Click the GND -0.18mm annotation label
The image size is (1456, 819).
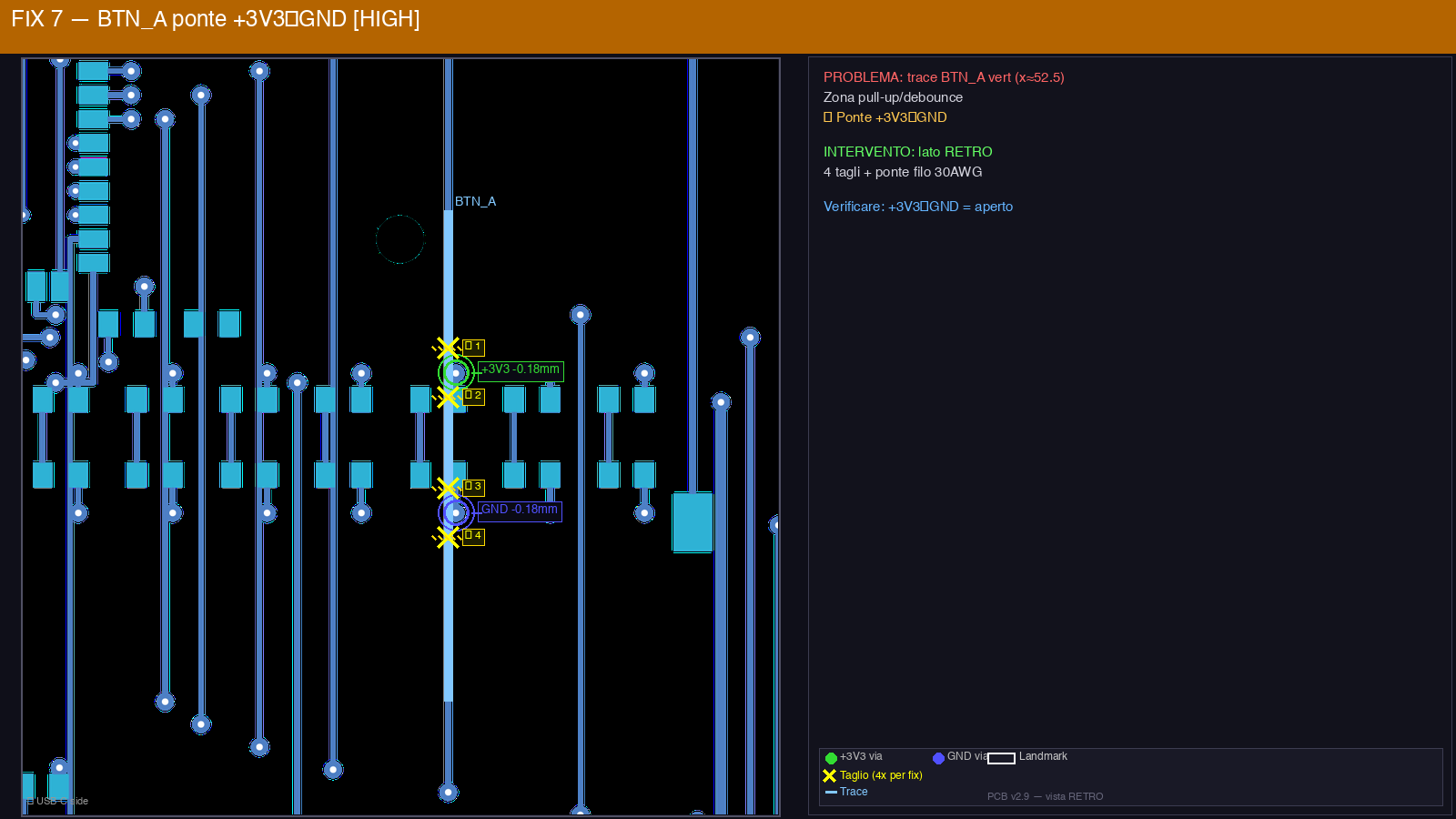click(520, 511)
